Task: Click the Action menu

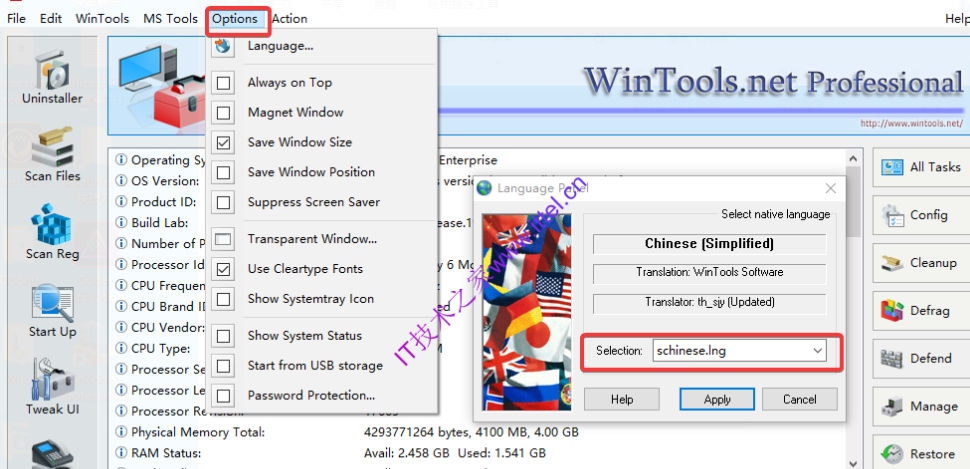Action: 289,18
